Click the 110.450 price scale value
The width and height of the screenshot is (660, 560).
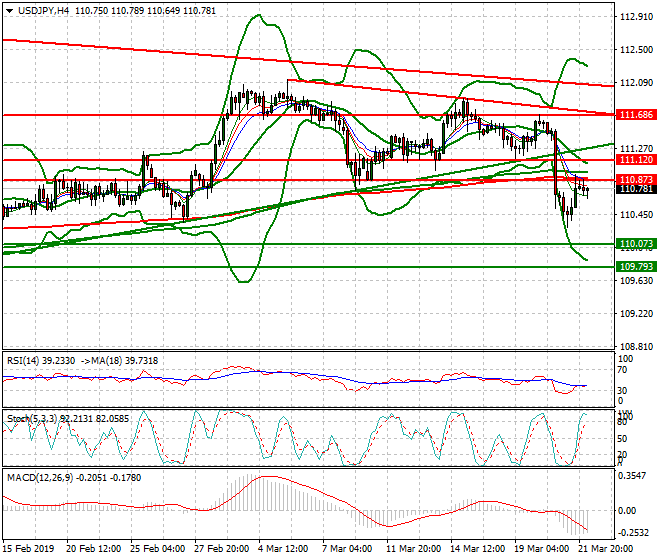[x=636, y=215]
